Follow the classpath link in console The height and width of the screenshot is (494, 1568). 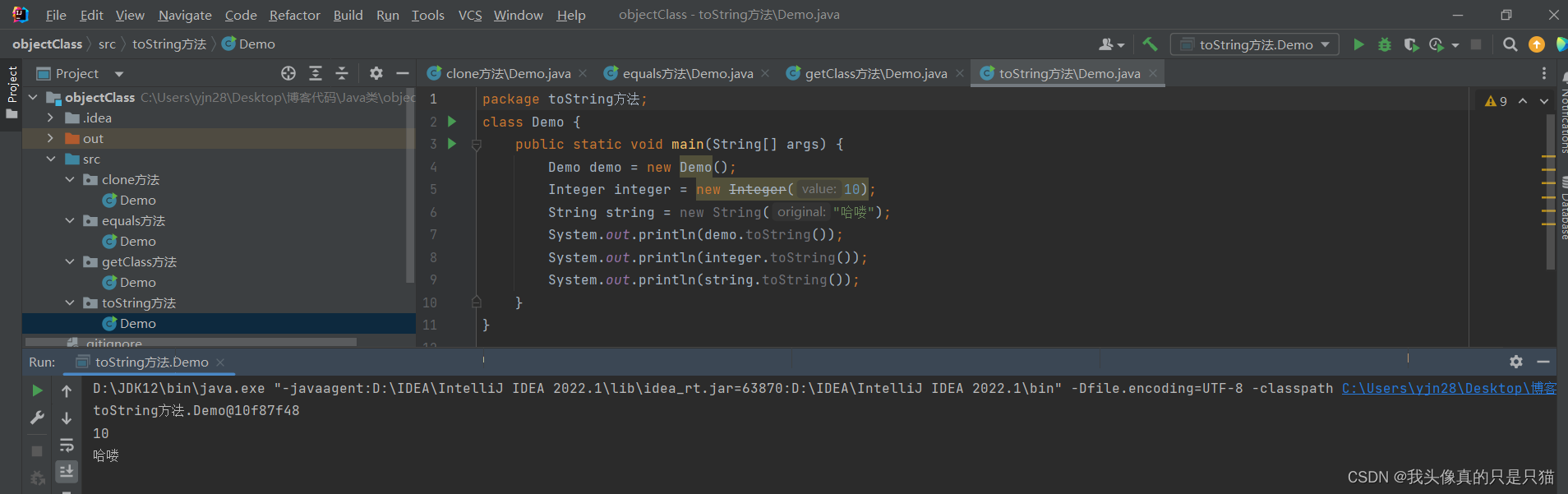click(1449, 388)
